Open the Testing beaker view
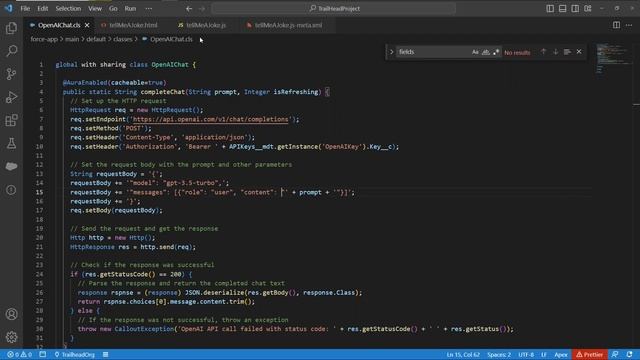 [x=11, y=143]
